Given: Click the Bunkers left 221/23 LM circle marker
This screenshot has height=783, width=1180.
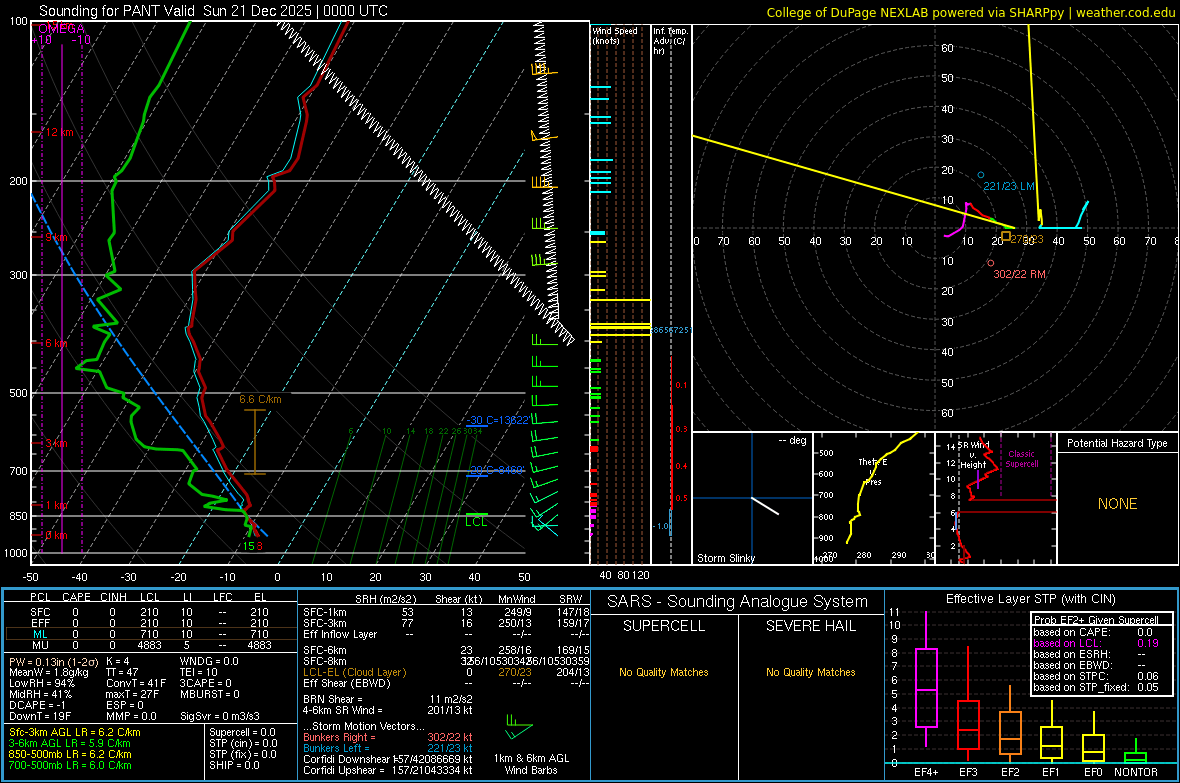Looking at the screenshot, I should click(x=981, y=175).
